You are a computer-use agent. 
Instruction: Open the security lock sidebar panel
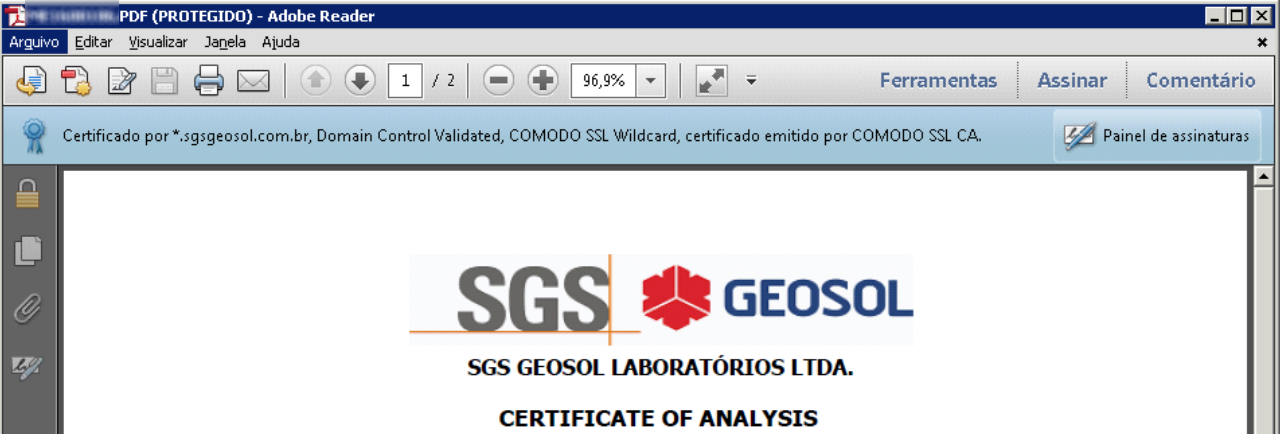[27, 194]
